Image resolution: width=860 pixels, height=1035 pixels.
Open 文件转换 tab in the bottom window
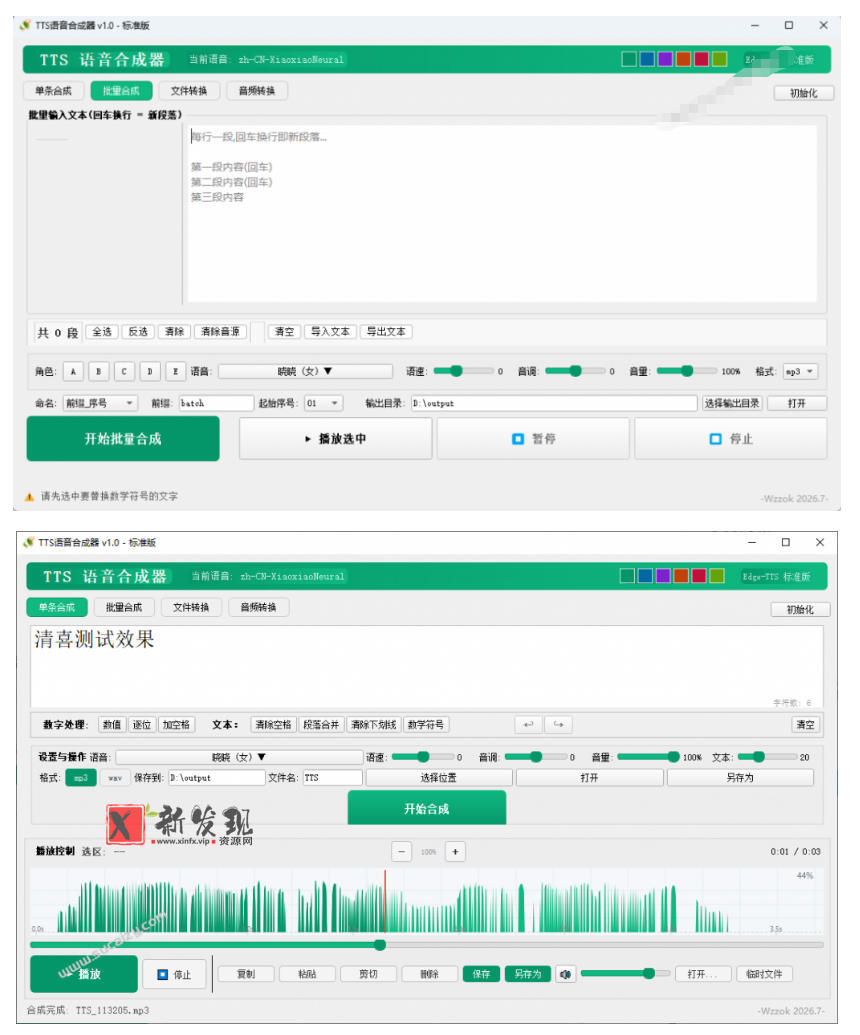[x=191, y=607]
